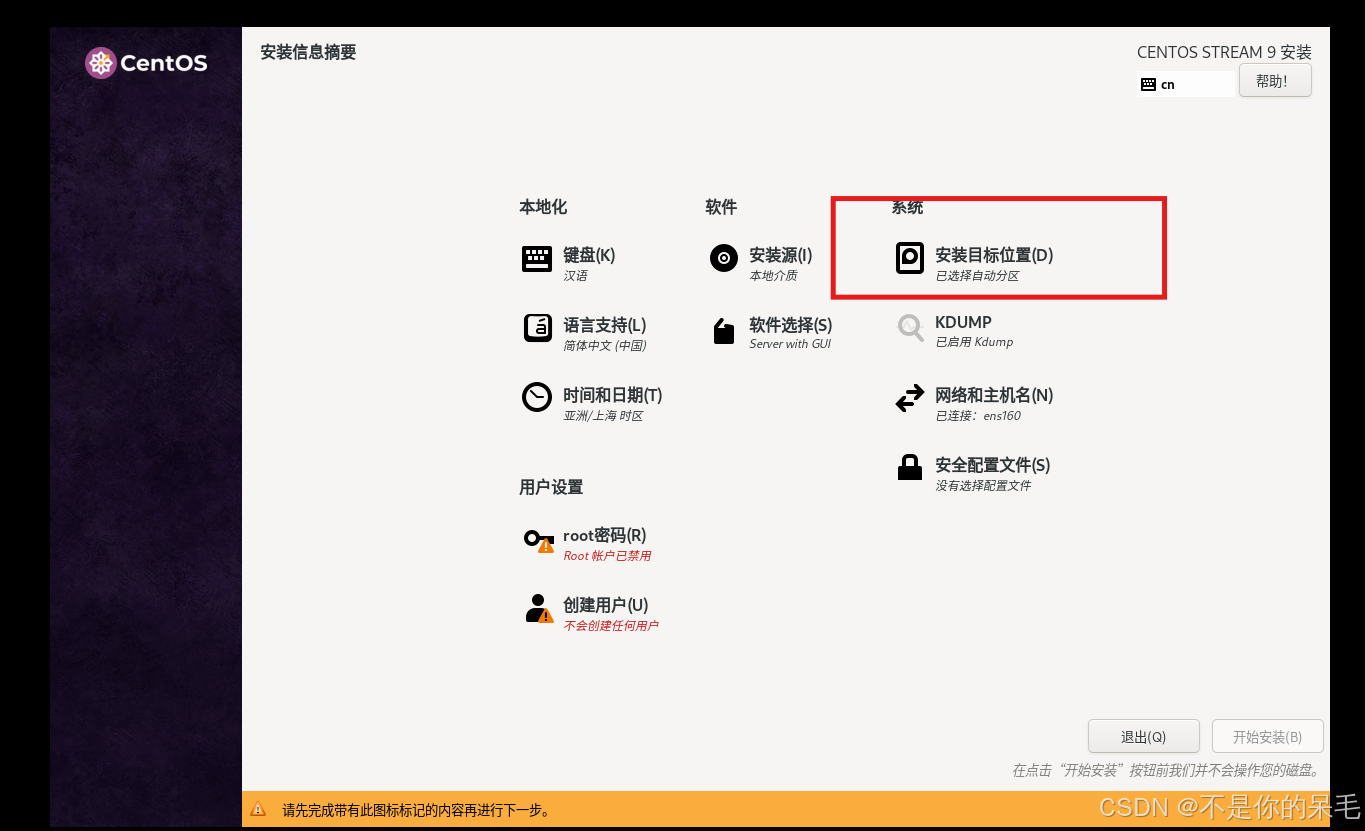Open 时间和日期(T) label
The width and height of the screenshot is (1365, 831).
click(613, 395)
